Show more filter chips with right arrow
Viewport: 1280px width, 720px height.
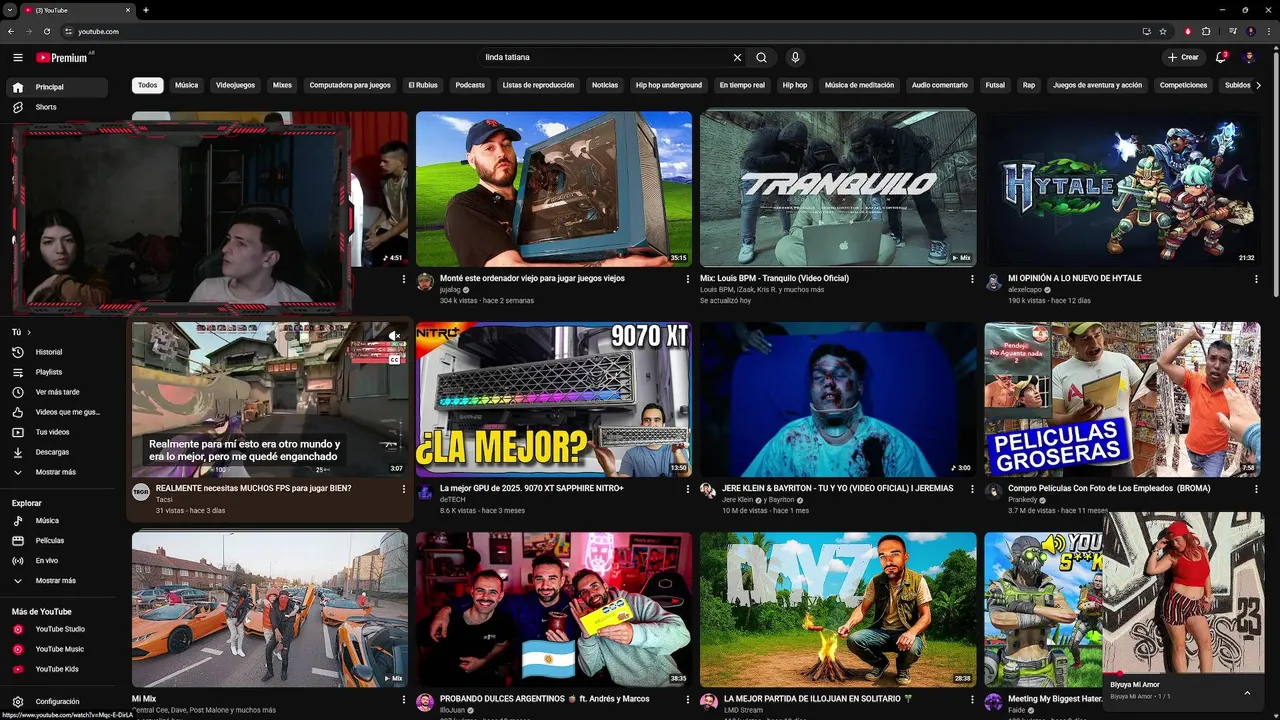point(1258,85)
